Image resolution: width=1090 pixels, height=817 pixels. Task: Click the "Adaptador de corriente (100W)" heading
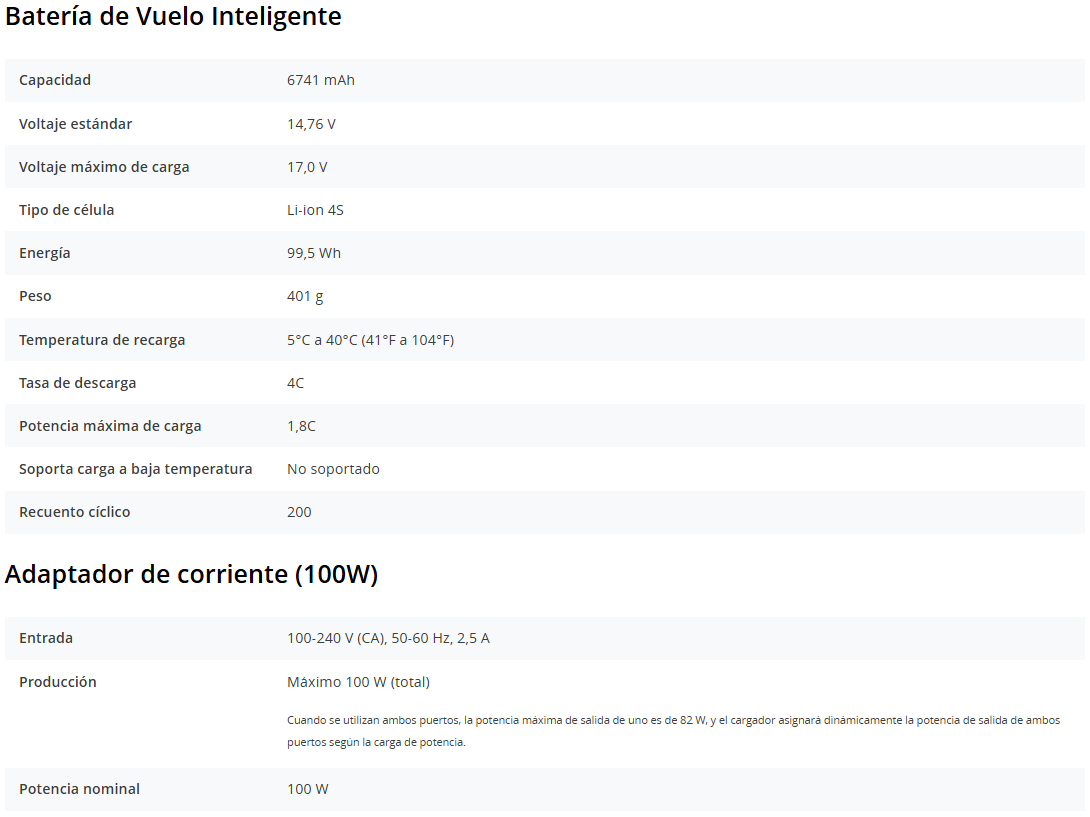coord(191,575)
